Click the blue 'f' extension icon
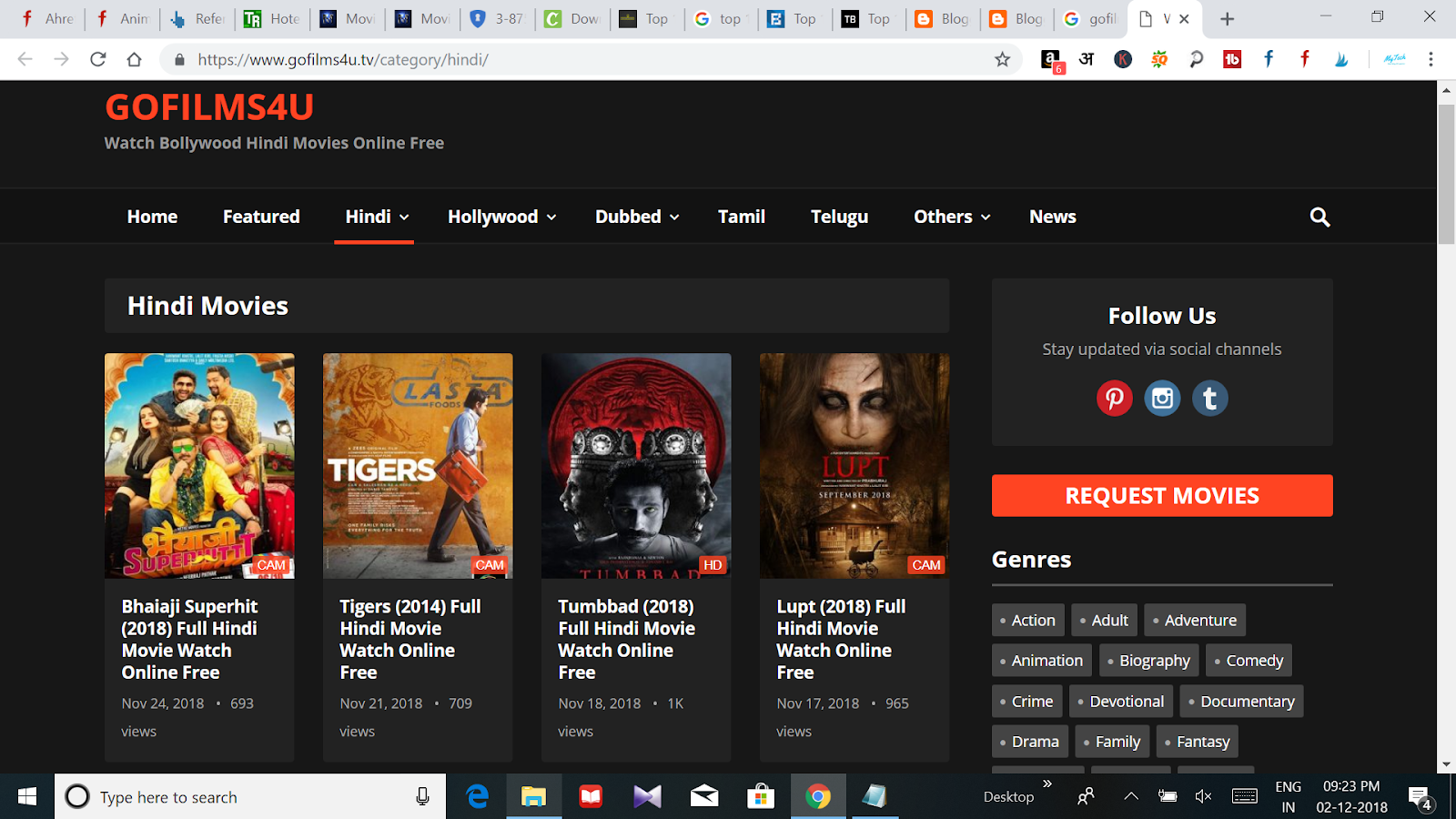 point(1269,59)
